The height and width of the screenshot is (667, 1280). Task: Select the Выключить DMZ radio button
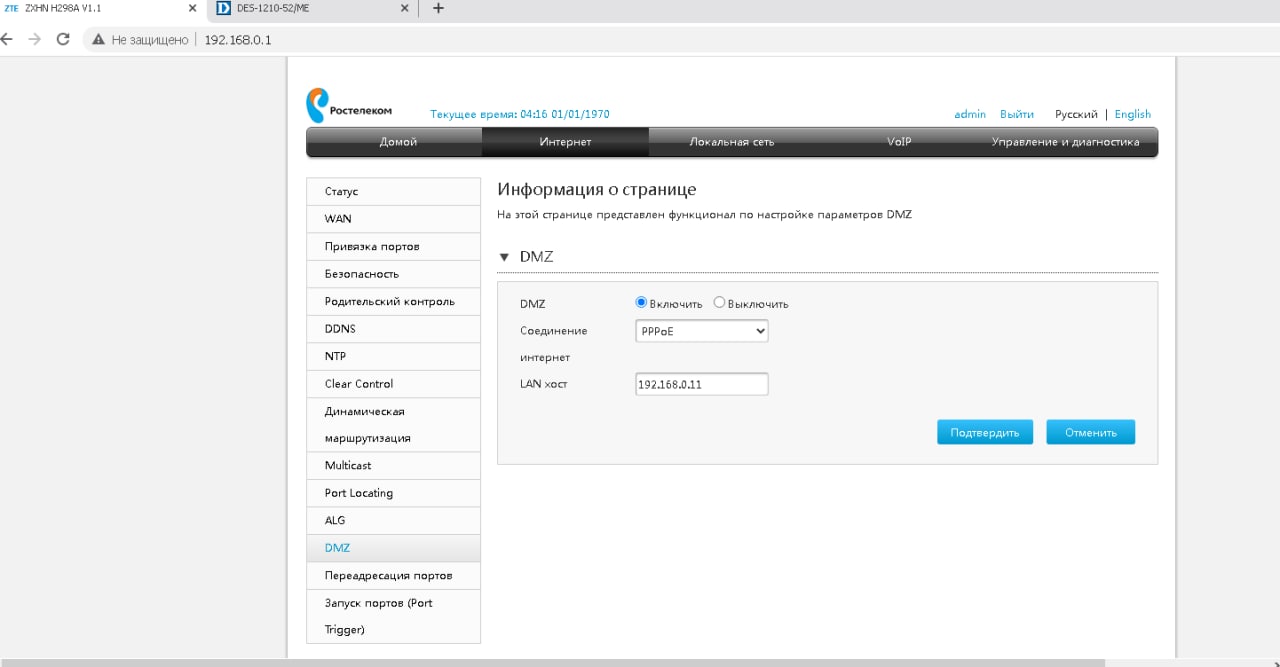719,302
